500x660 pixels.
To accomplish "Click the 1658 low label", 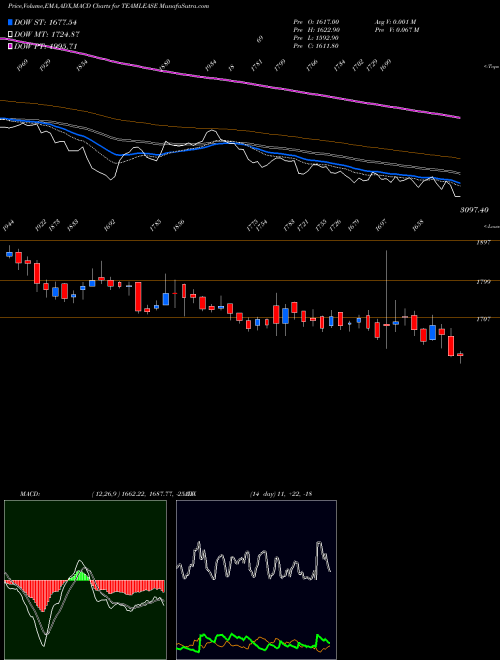I will pos(418,225).
